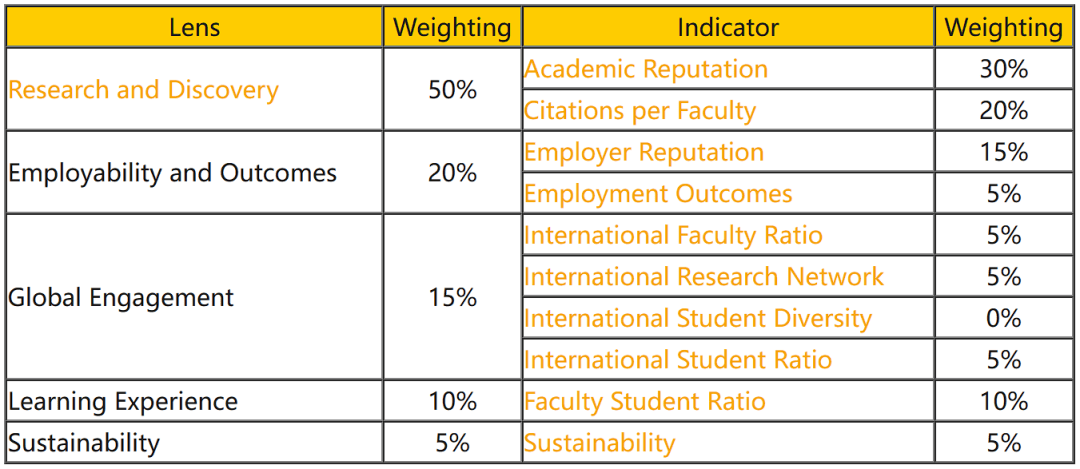The image size is (1080, 469).
Task: Open the Academic Reputation indicator link
Action: click(645, 69)
